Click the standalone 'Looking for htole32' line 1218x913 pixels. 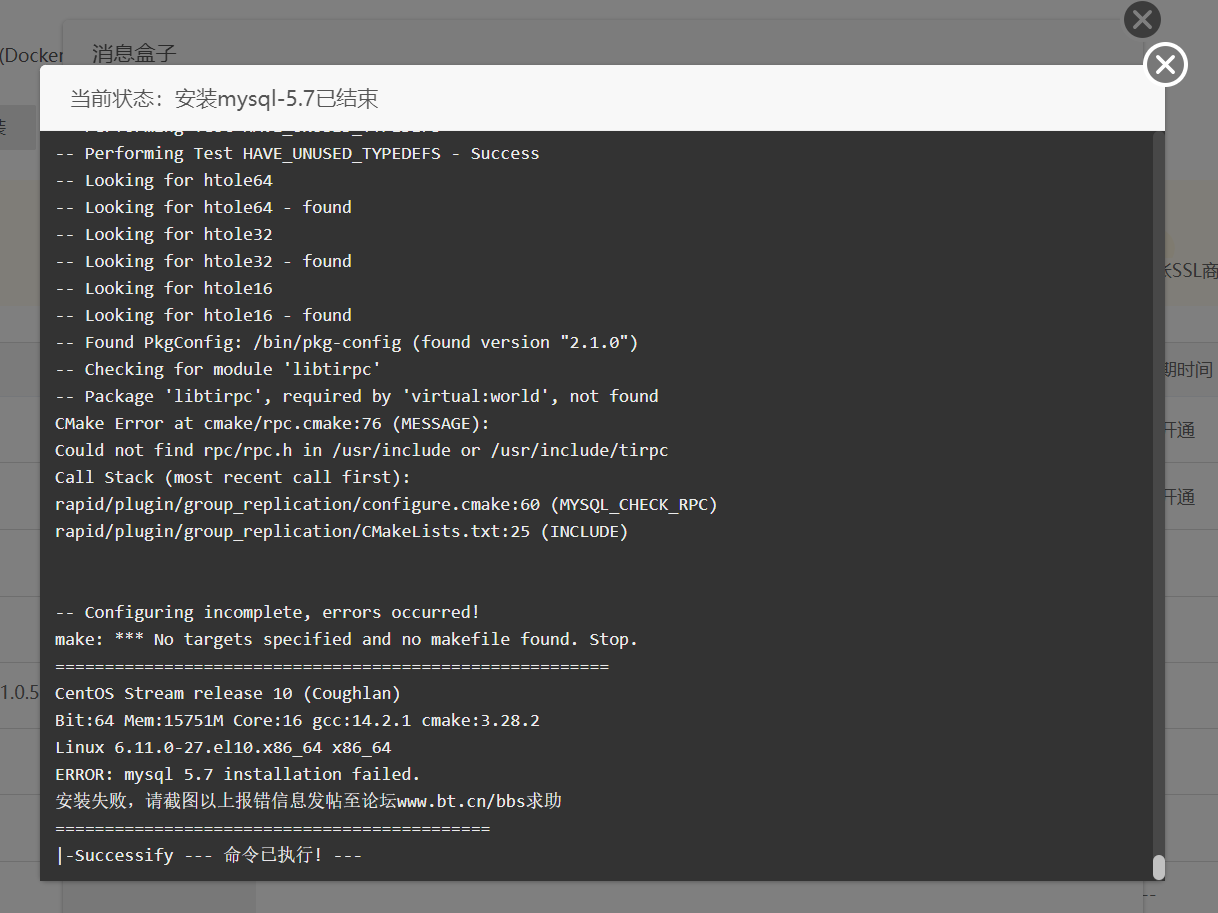163,234
